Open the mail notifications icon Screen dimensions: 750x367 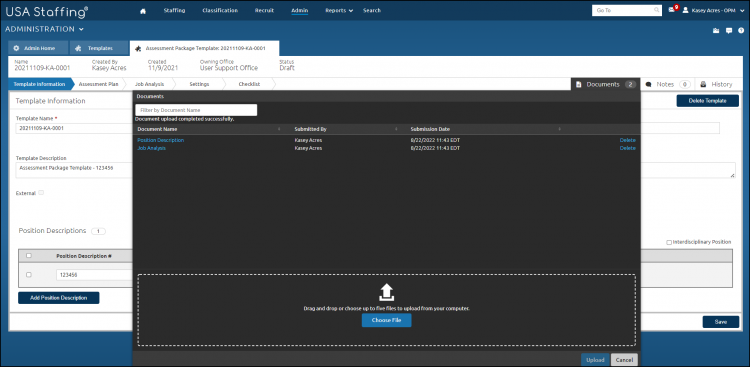tap(672, 10)
